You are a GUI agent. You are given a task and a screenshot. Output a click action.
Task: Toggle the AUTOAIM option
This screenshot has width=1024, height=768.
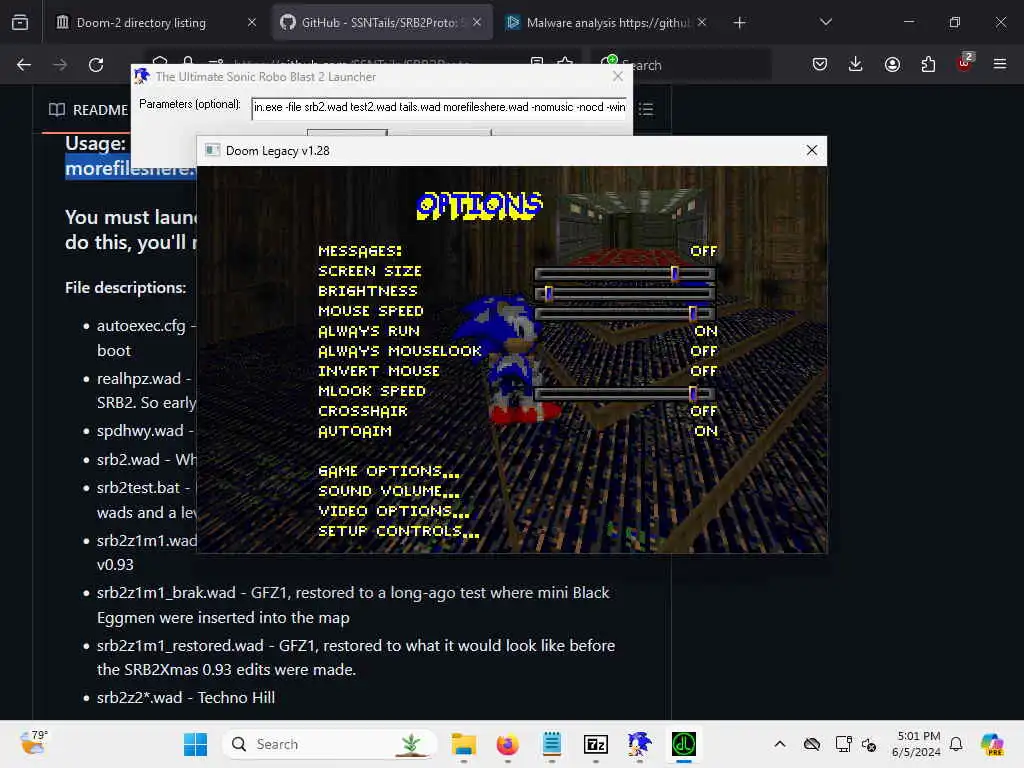pos(517,431)
